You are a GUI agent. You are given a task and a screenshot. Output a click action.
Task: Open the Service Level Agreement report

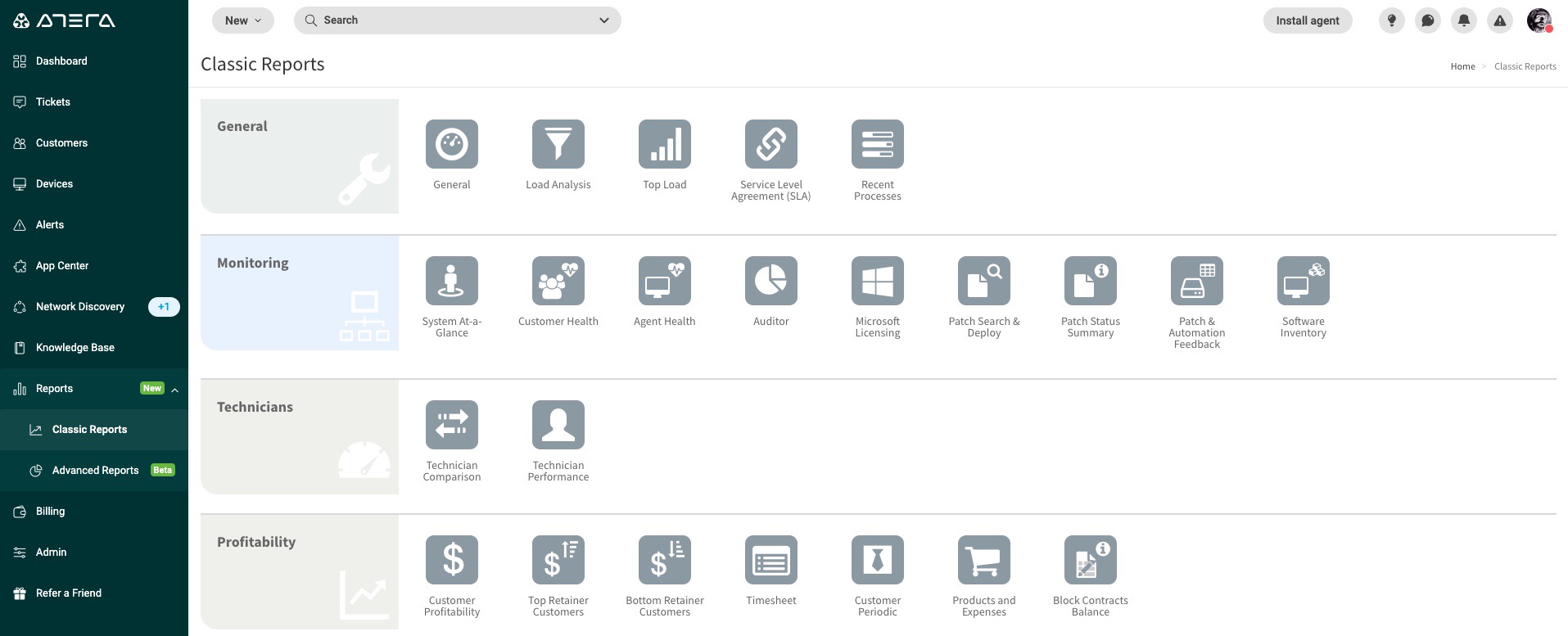770,144
